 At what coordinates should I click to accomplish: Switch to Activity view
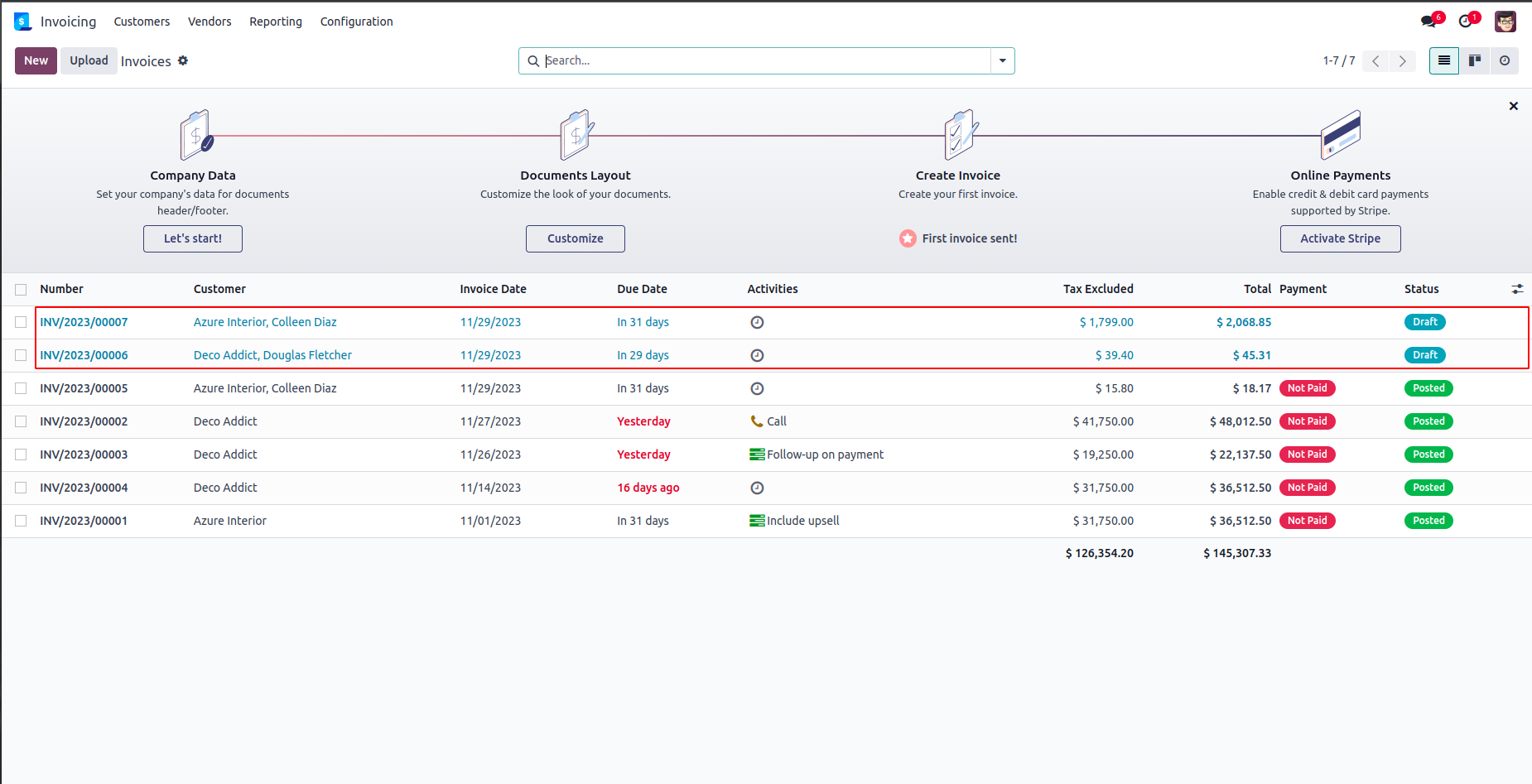(1505, 60)
